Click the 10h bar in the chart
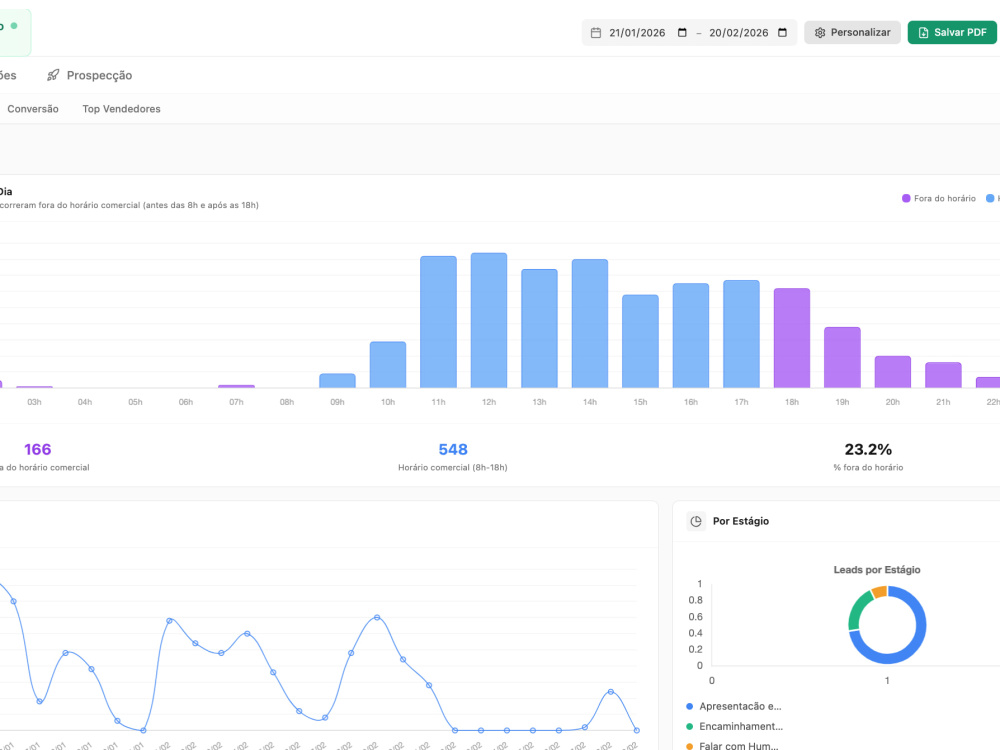This screenshot has height=750, width=1000. [x=388, y=365]
